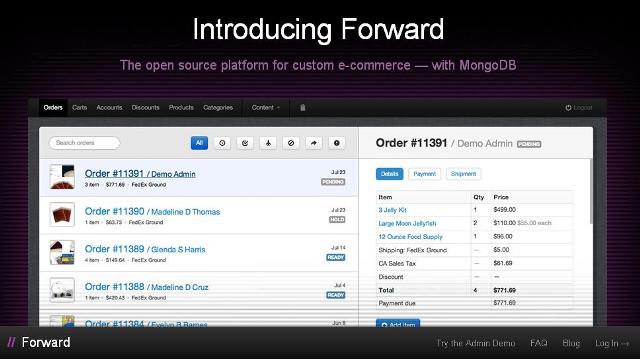Click Demo Admin in order header

point(484,144)
